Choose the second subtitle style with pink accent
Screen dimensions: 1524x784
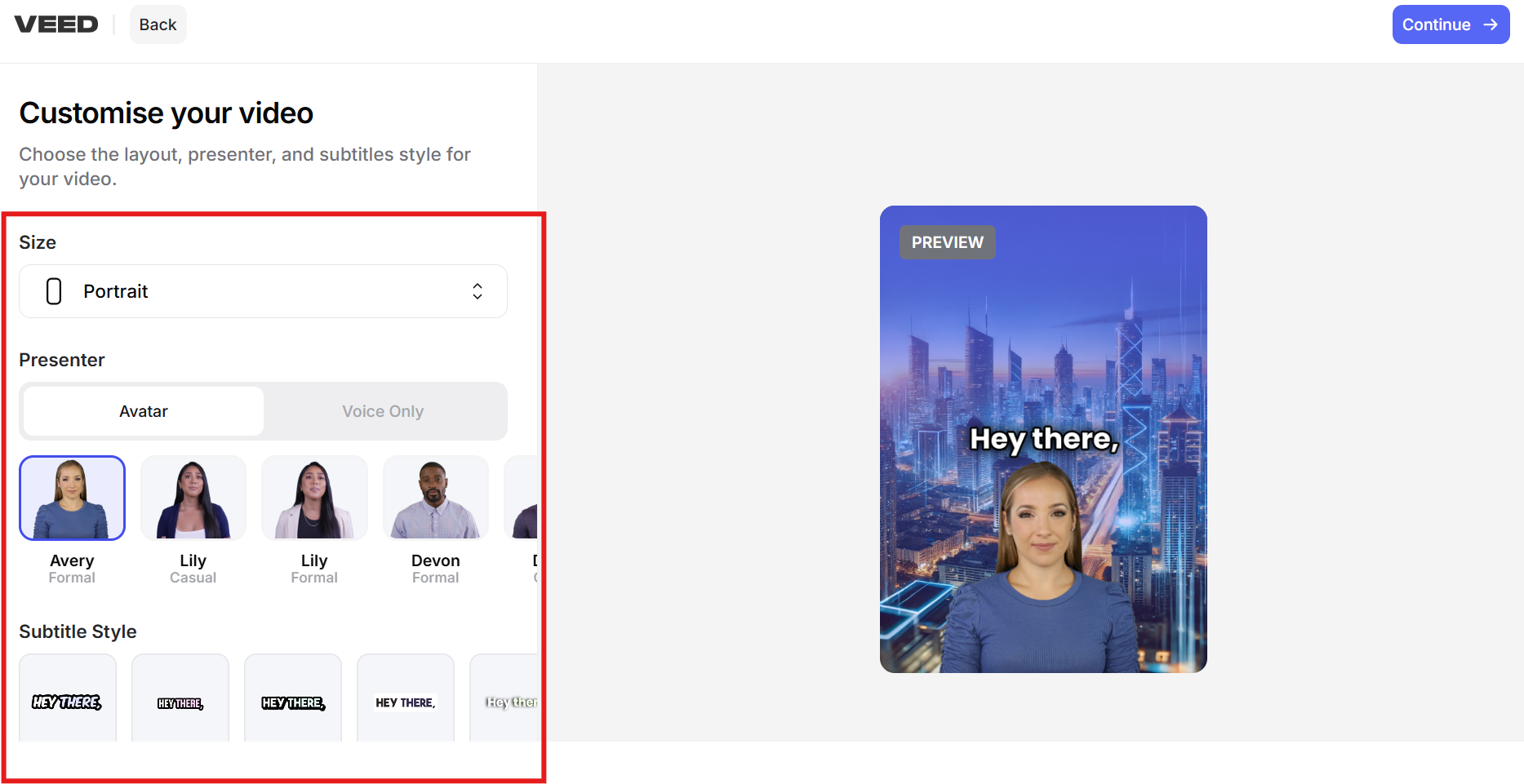[x=180, y=702]
